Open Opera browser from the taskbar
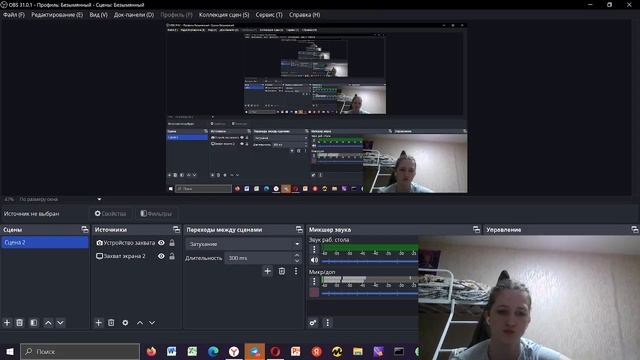This screenshot has height=360, width=640. 275,351
